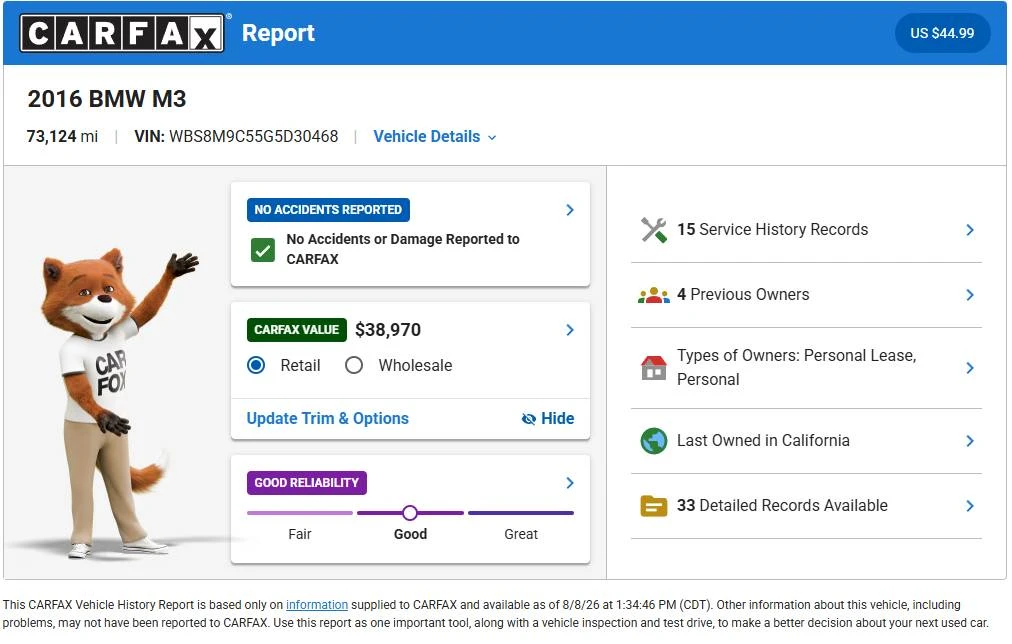Open the Good Reliability chevron arrow
This screenshot has height=644, width=1012.
click(570, 483)
